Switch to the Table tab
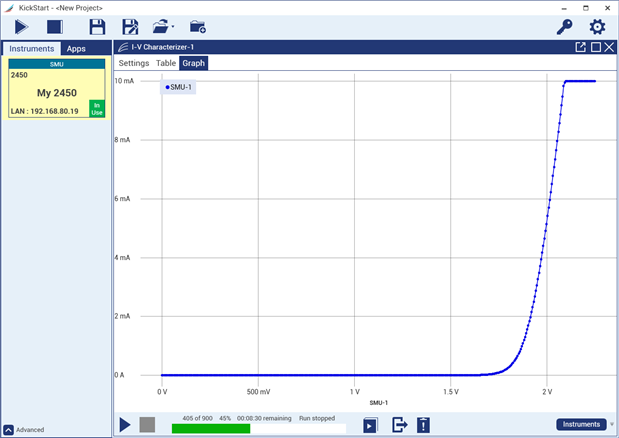 click(x=166, y=63)
